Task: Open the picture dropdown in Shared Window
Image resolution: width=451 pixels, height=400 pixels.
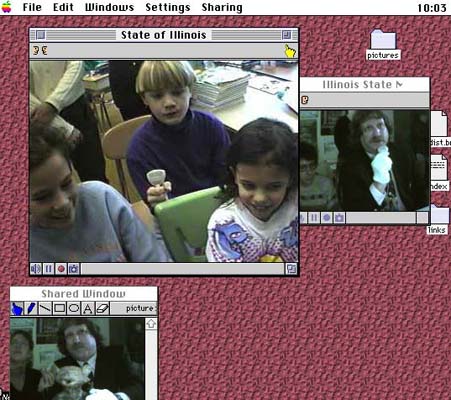Action: pos(140,308)
